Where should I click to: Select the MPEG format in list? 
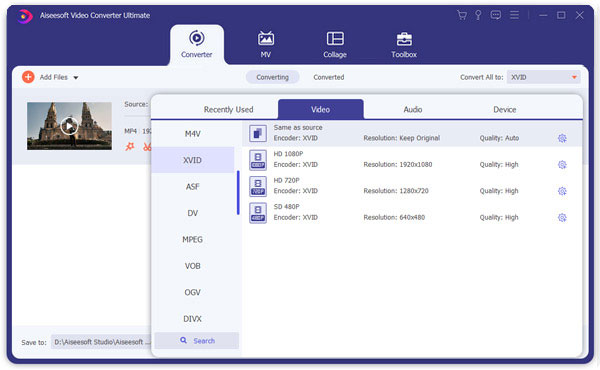coord(192,240)
